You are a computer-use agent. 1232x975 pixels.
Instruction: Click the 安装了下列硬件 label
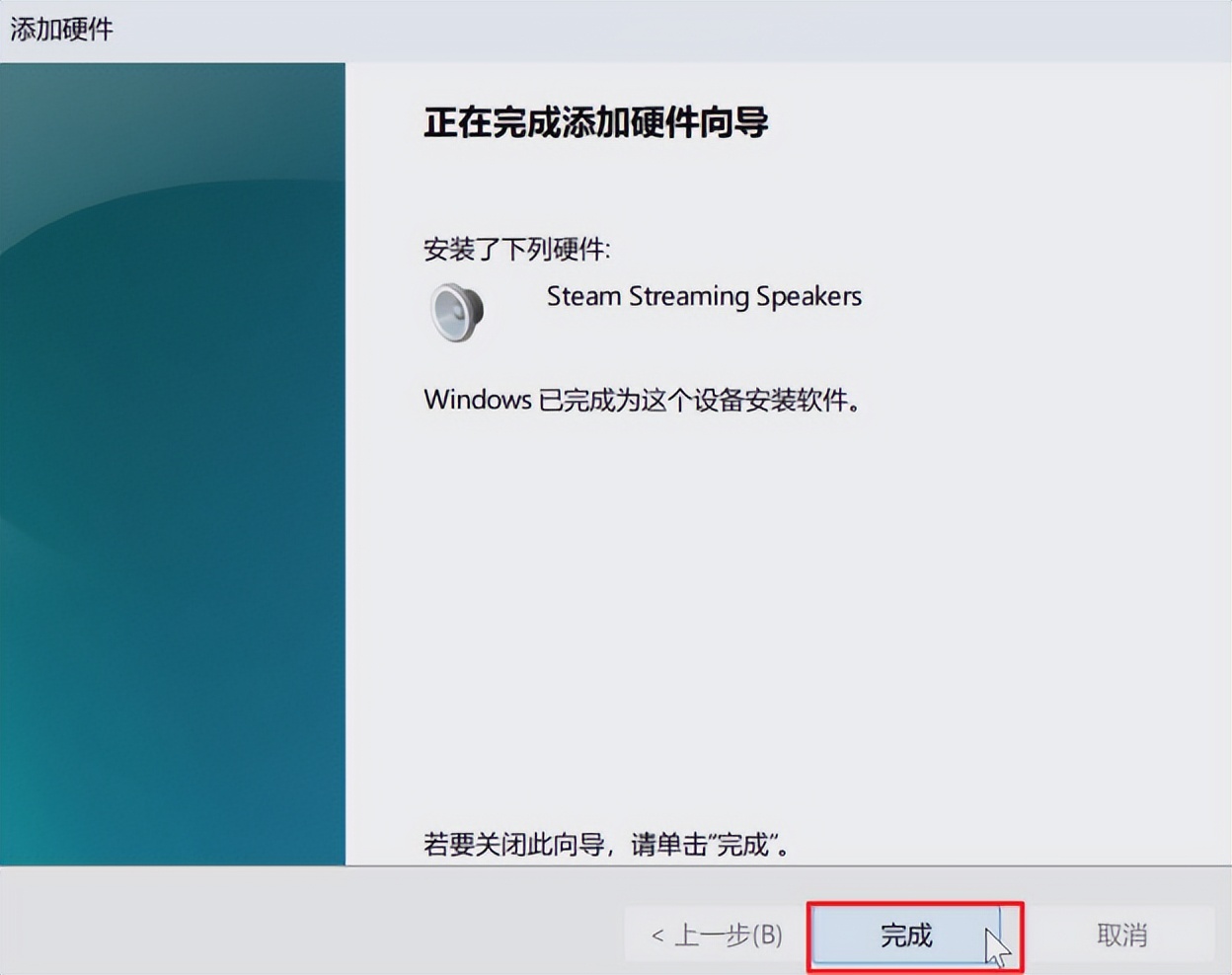point(516,249)
